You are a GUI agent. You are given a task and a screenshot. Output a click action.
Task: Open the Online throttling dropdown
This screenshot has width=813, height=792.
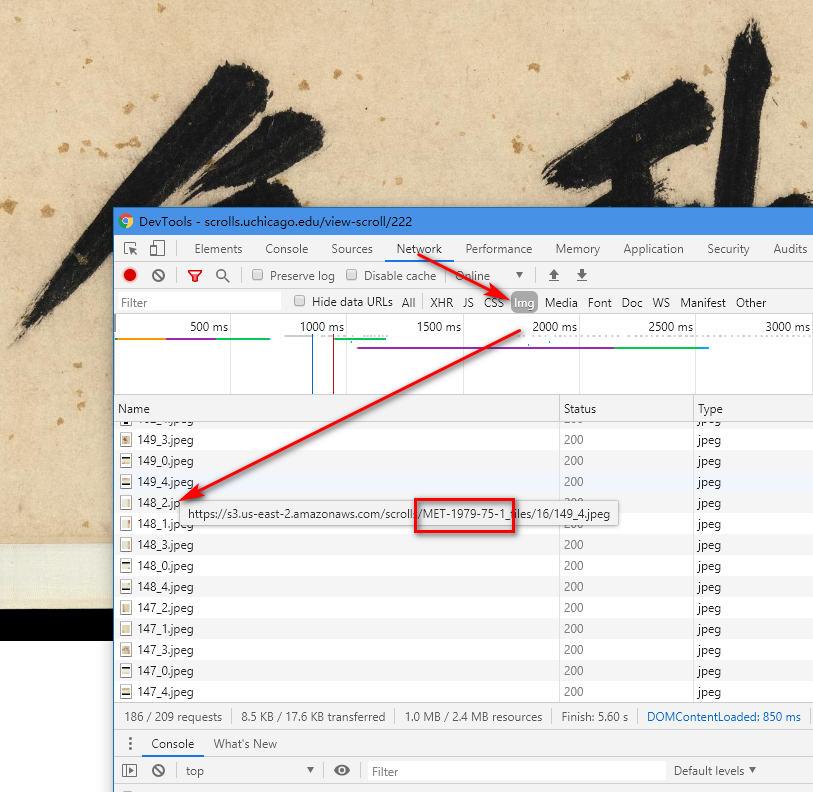(x=490, y=276)
